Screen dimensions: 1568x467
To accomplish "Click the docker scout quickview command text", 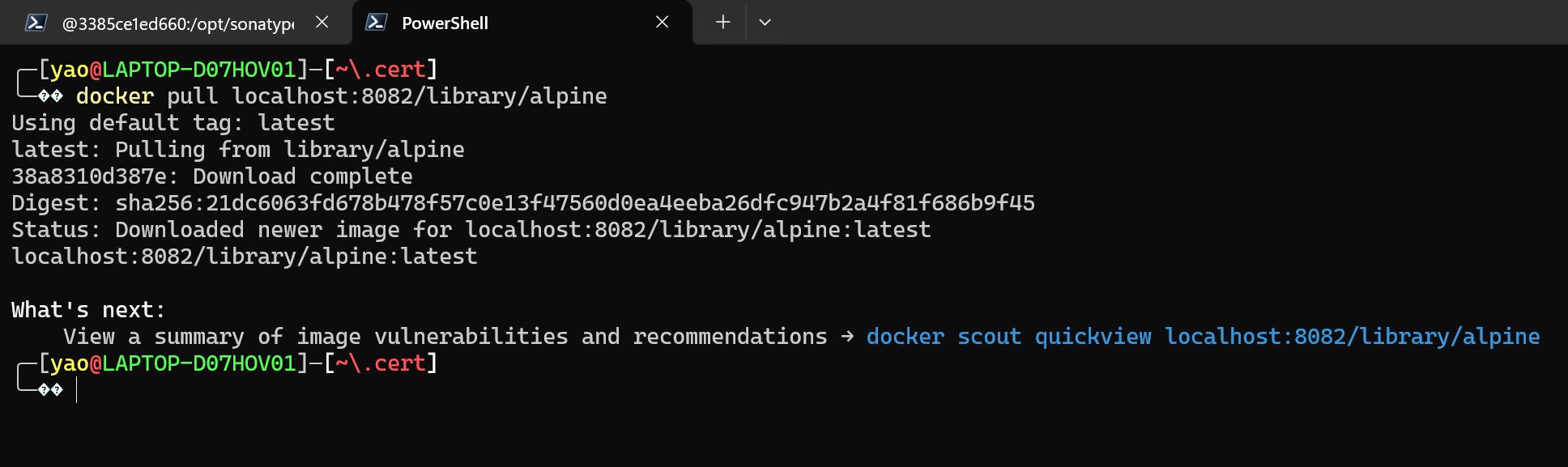I will 1202,337.
